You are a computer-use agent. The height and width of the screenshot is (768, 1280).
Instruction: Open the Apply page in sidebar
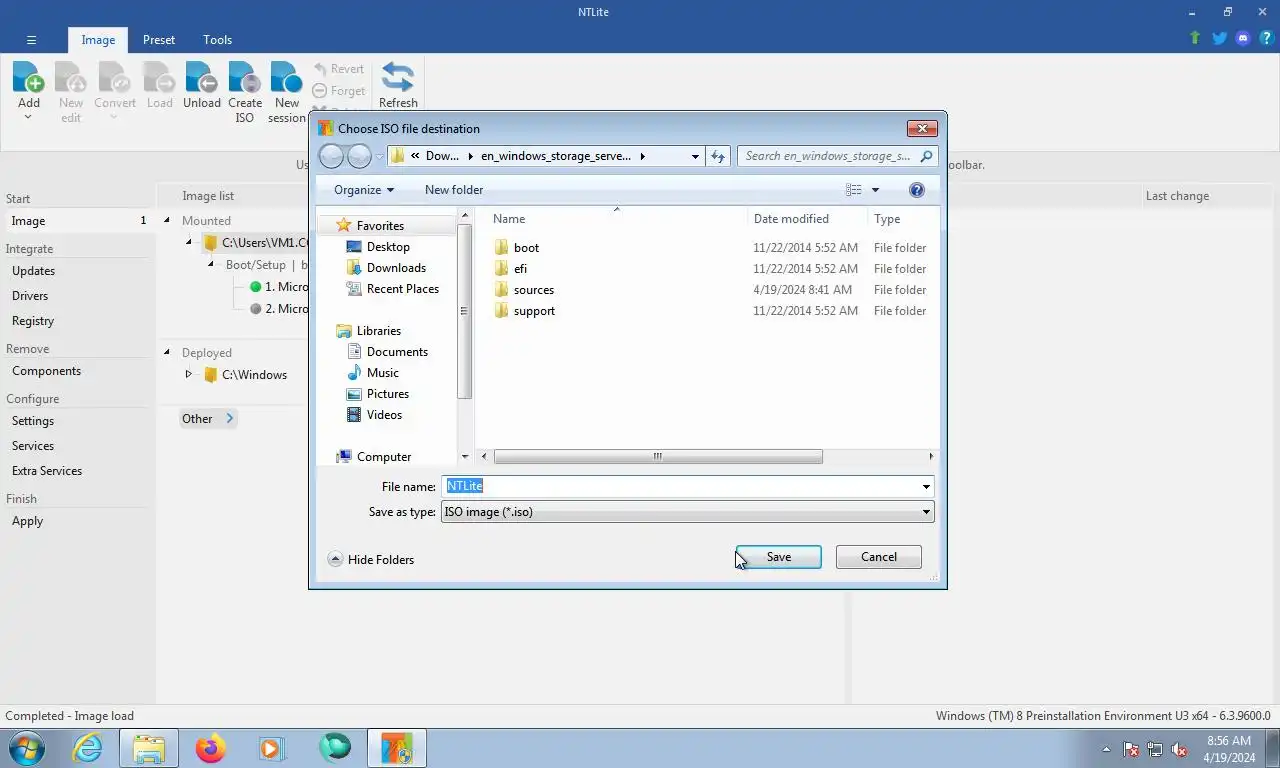tap(27, 521)
